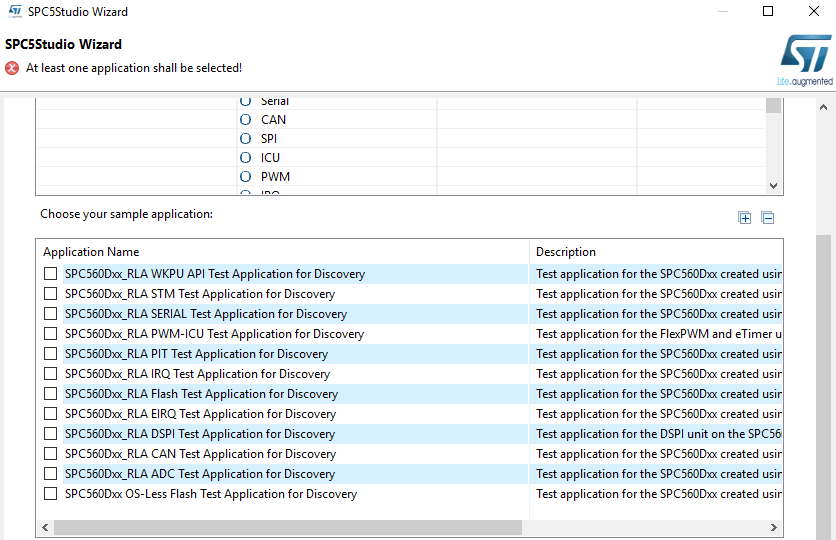The image size is (836, 540).
Task: Check the ADC Test Application checkbox
Action: pos(51,473)
